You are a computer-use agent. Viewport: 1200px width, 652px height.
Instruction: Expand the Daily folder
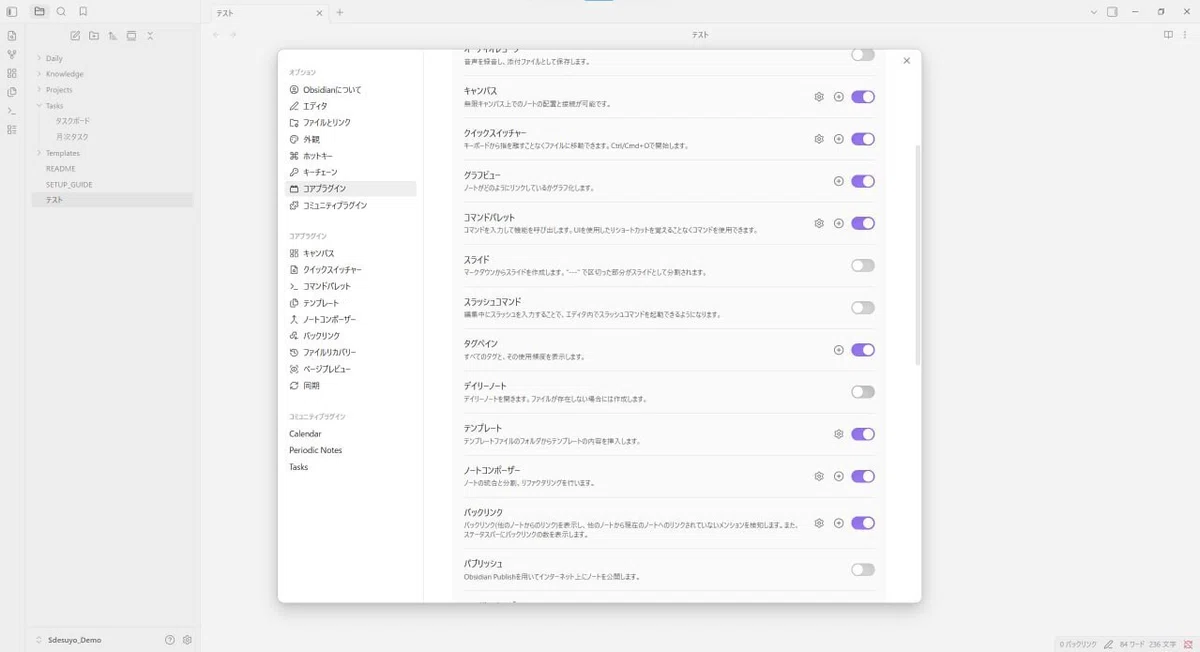[39, 58]
